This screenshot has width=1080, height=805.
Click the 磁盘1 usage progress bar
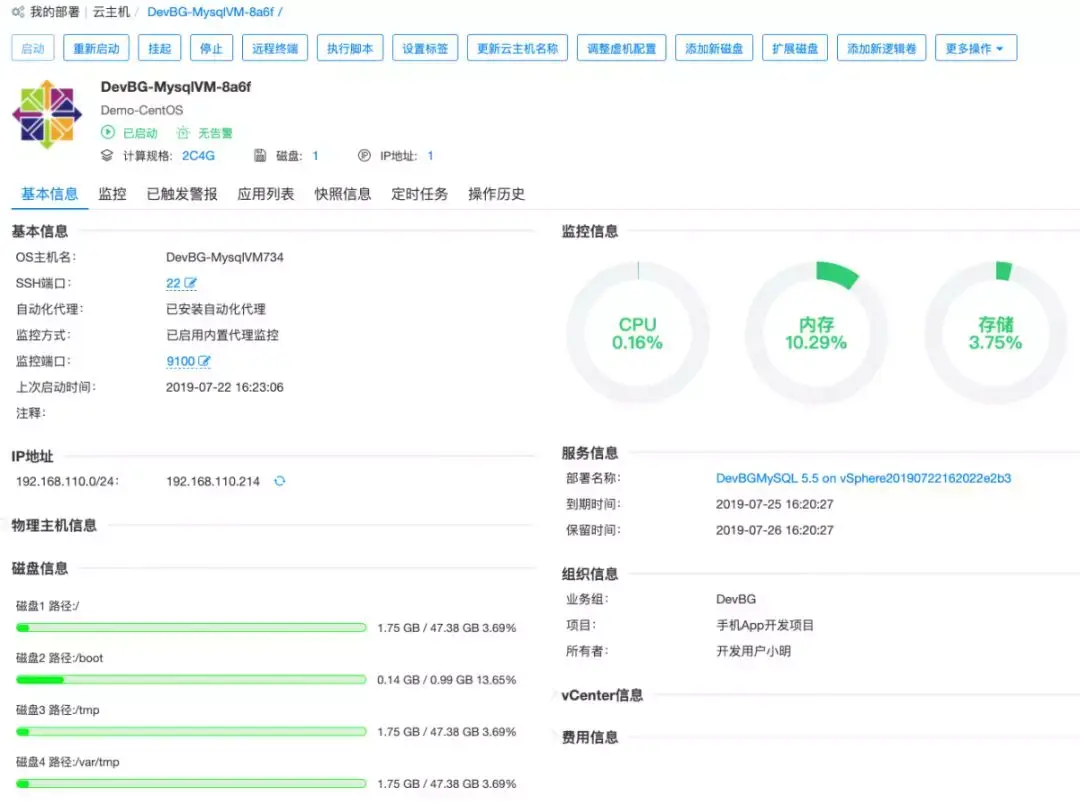pos(190,627)
